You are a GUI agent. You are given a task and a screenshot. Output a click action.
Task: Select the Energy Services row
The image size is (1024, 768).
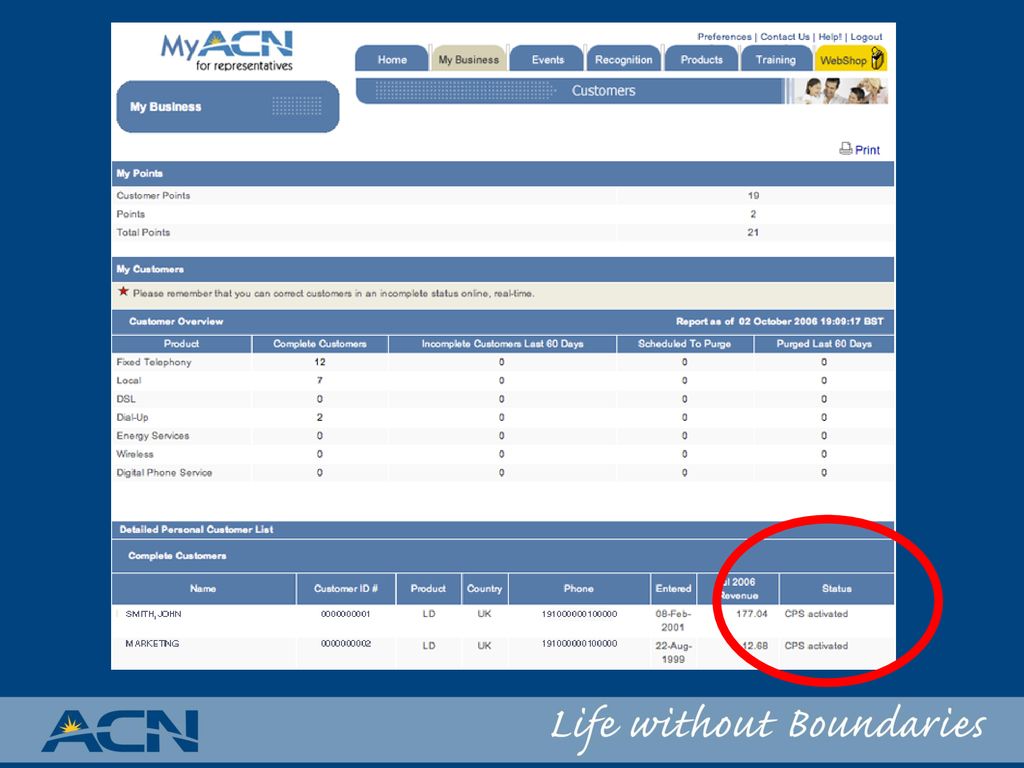(x=503, y=436)
